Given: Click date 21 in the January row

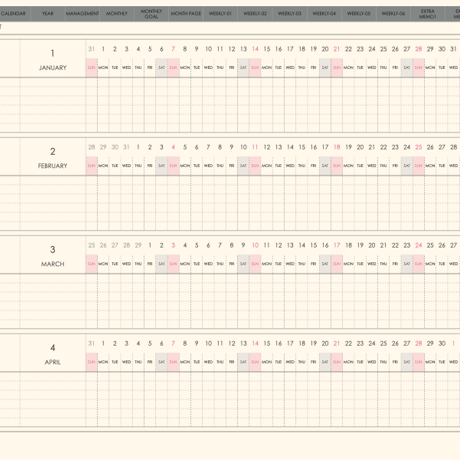Looking at the screenshot, I should tap(337, 49).
